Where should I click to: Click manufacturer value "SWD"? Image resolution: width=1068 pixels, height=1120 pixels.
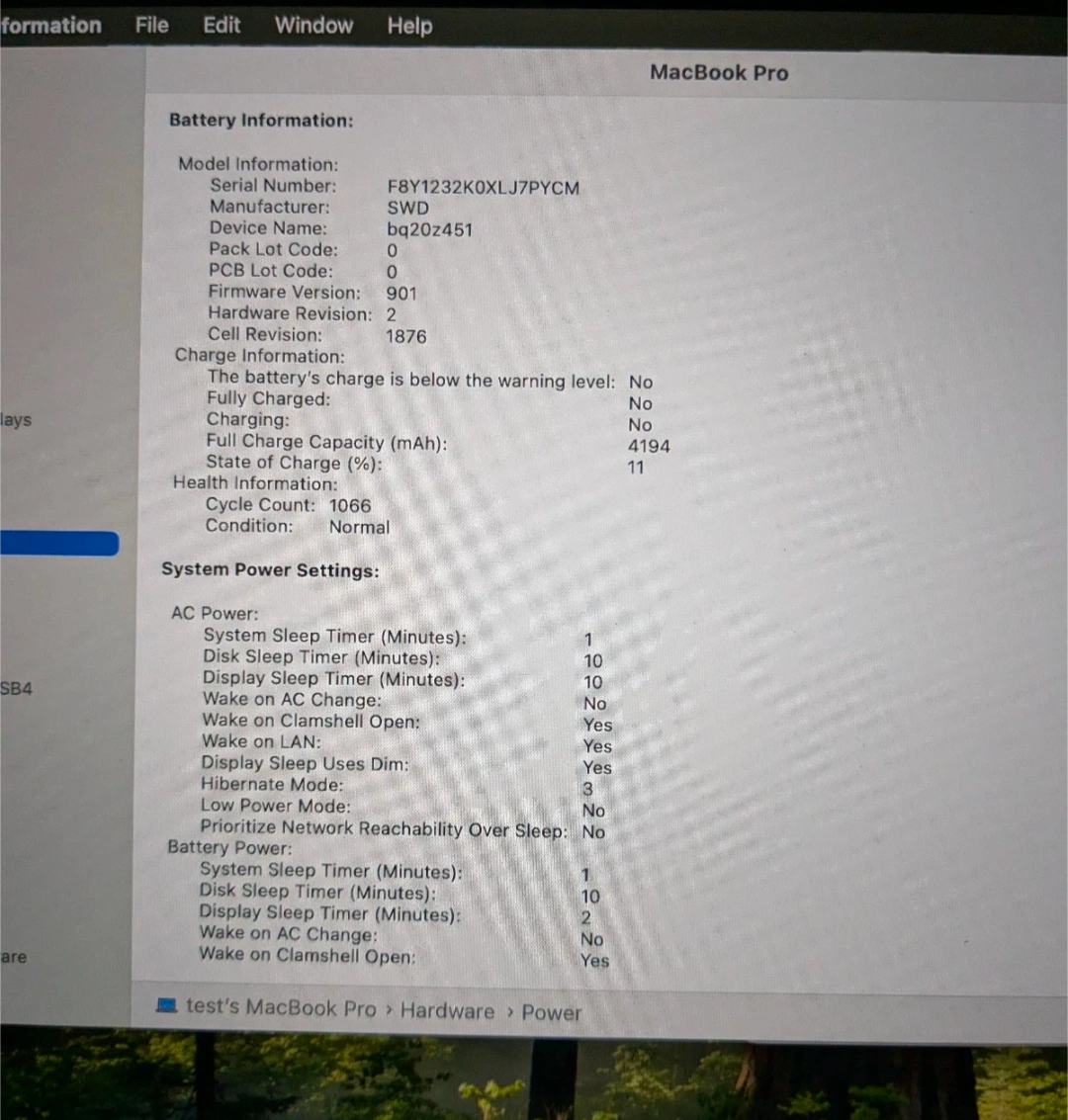coord(407,208)
